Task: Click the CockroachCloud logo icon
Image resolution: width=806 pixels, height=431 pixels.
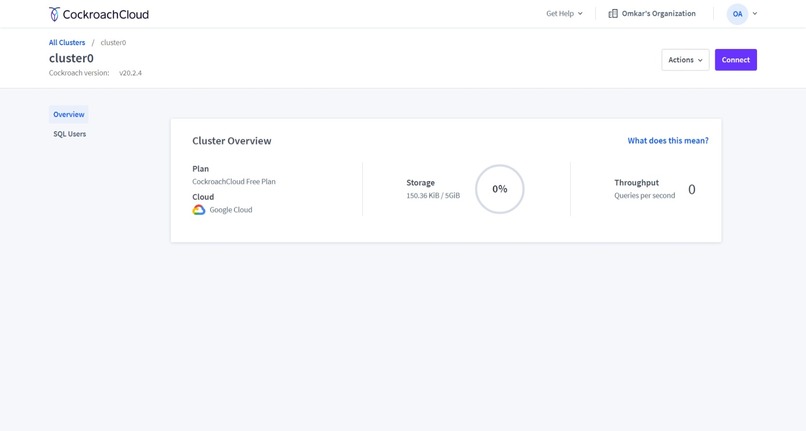Action: click(54, 14)
